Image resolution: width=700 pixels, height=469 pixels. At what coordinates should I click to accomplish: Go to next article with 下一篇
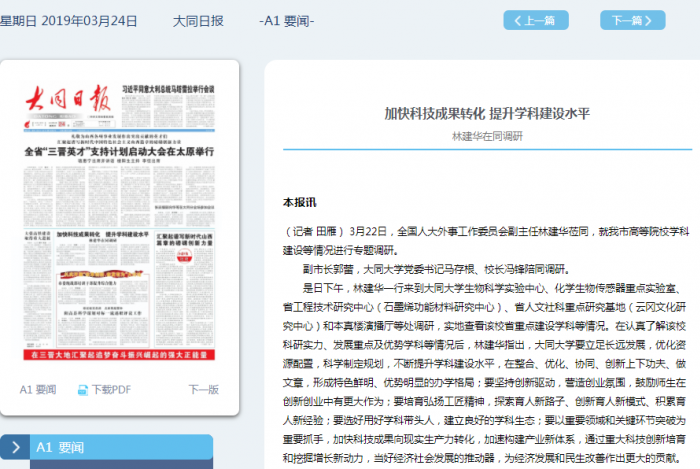(x=632, y=20)
